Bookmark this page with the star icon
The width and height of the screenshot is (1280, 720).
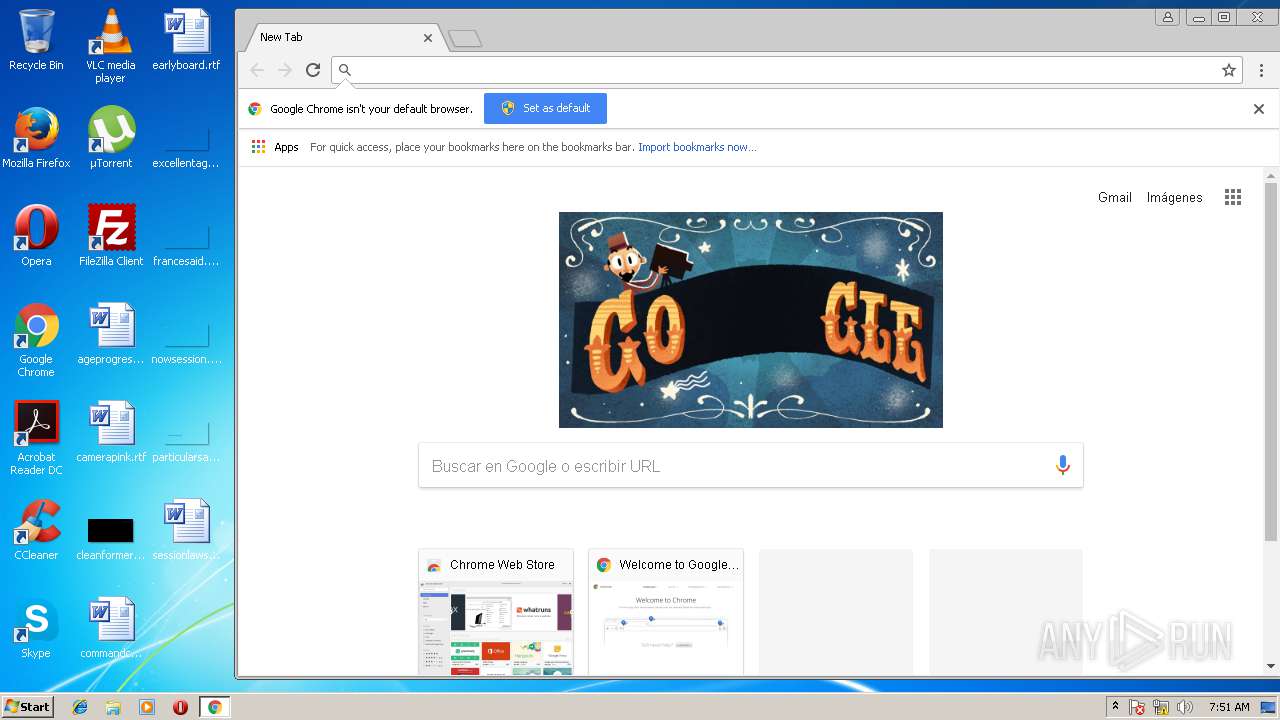coord(1229,70)
